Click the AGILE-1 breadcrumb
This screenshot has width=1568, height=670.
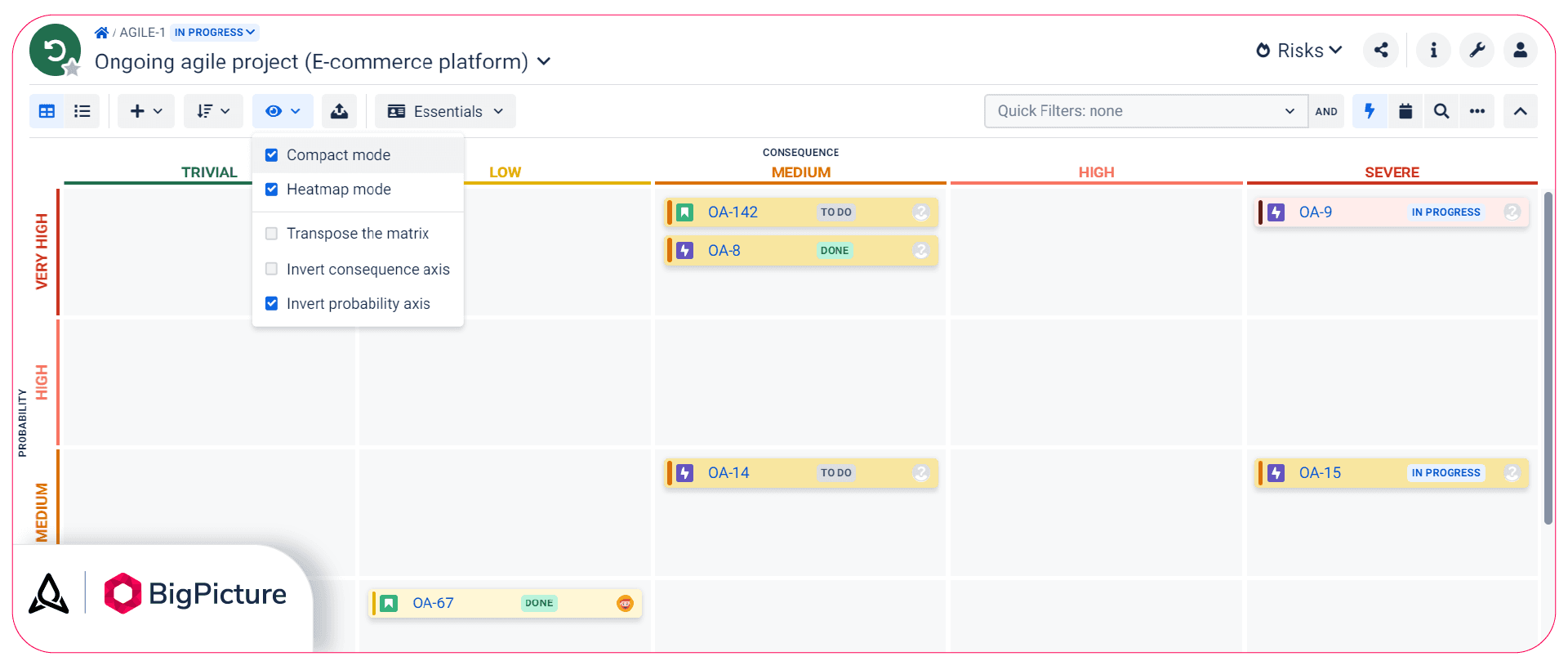coord(142,33)
